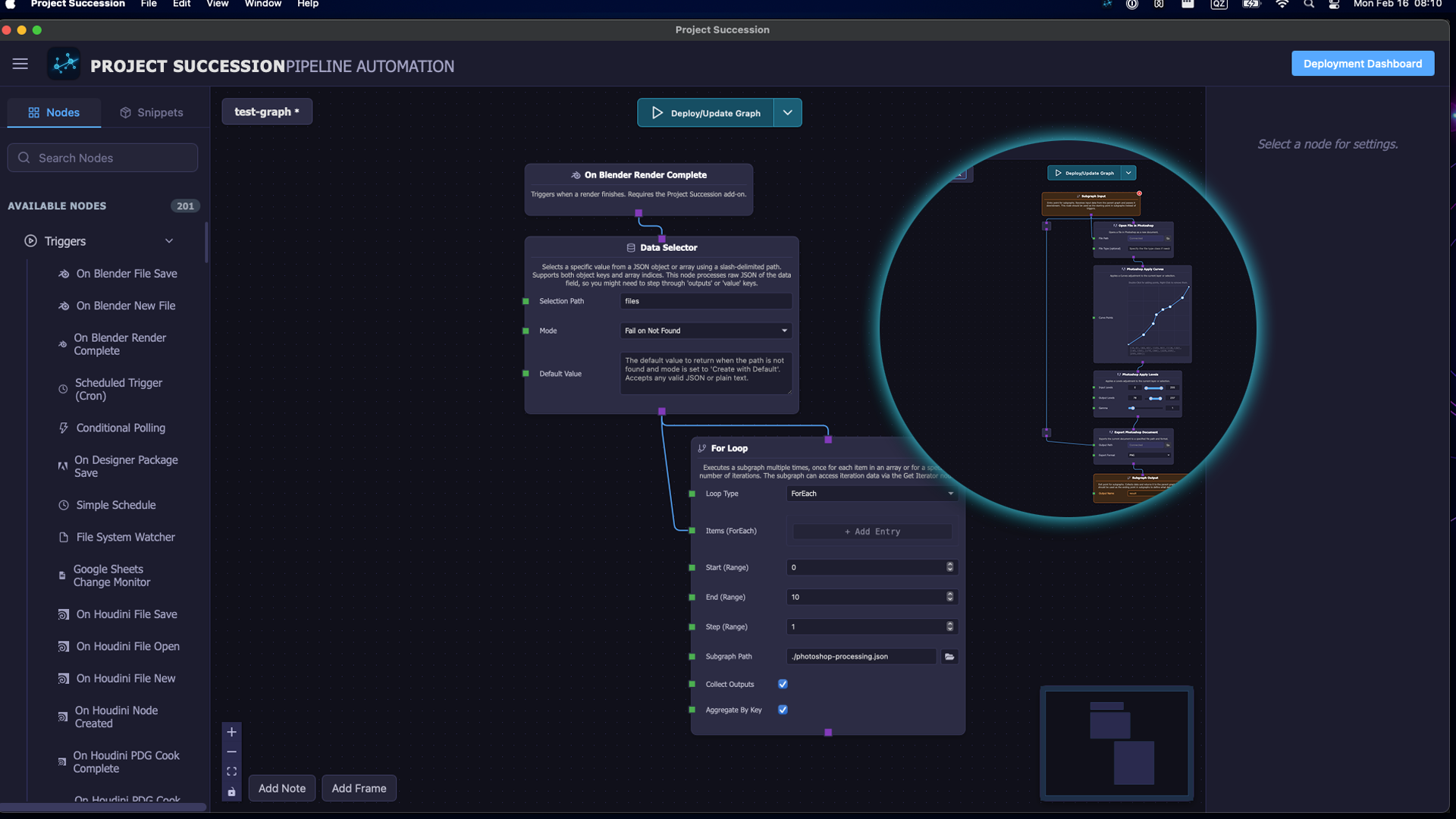Collapse the Triggers category in Available Nodes

click(169, 240)
